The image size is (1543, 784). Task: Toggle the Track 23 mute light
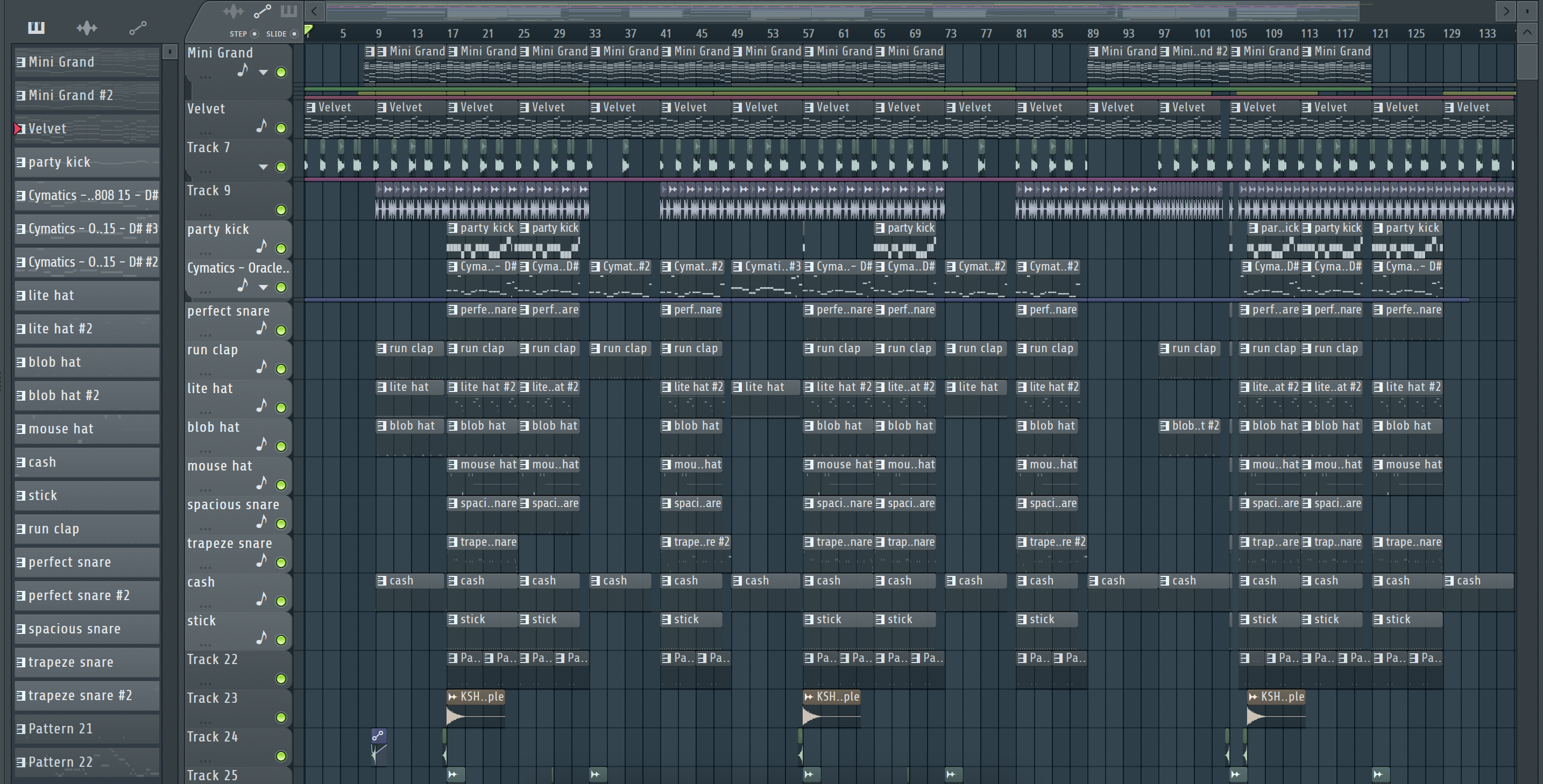[x=280, y=717]
